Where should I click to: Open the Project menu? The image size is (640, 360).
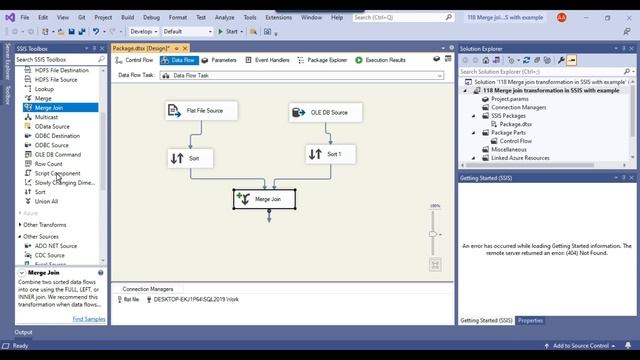pyautogui.click(x=103, y=18)
